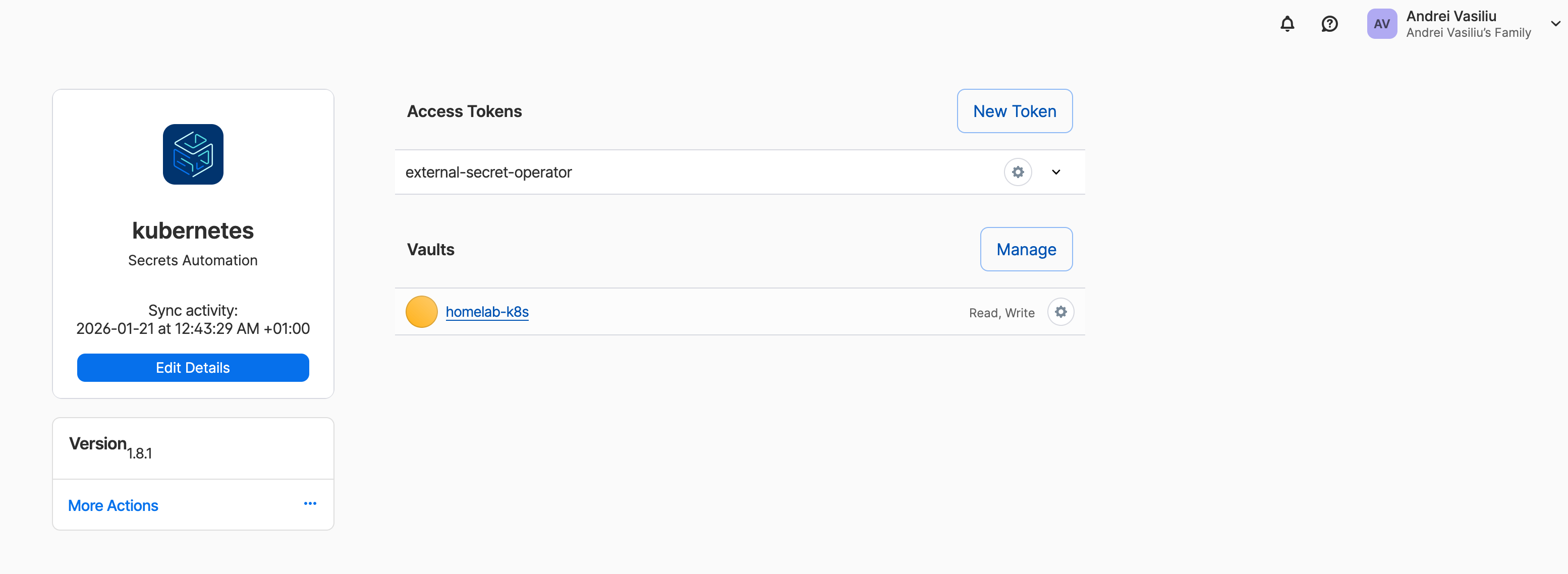Open the More Actions ellipsis icon
Image resolution: width=1568 pixels, height=574 pixels.
pos(310,503)
